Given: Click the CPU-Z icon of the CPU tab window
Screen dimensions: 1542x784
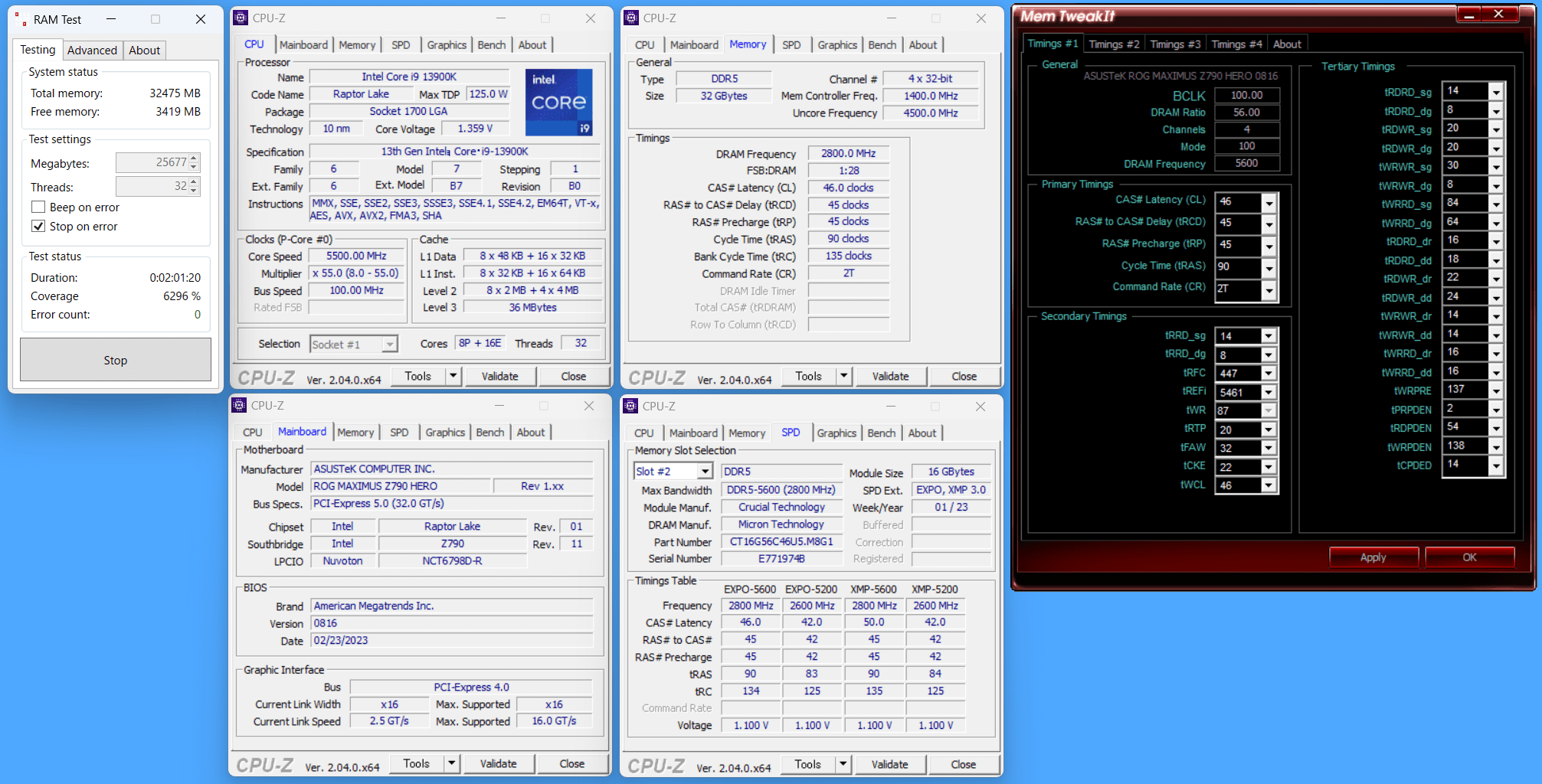Looking at the screenshot, I should click(241, 18).
